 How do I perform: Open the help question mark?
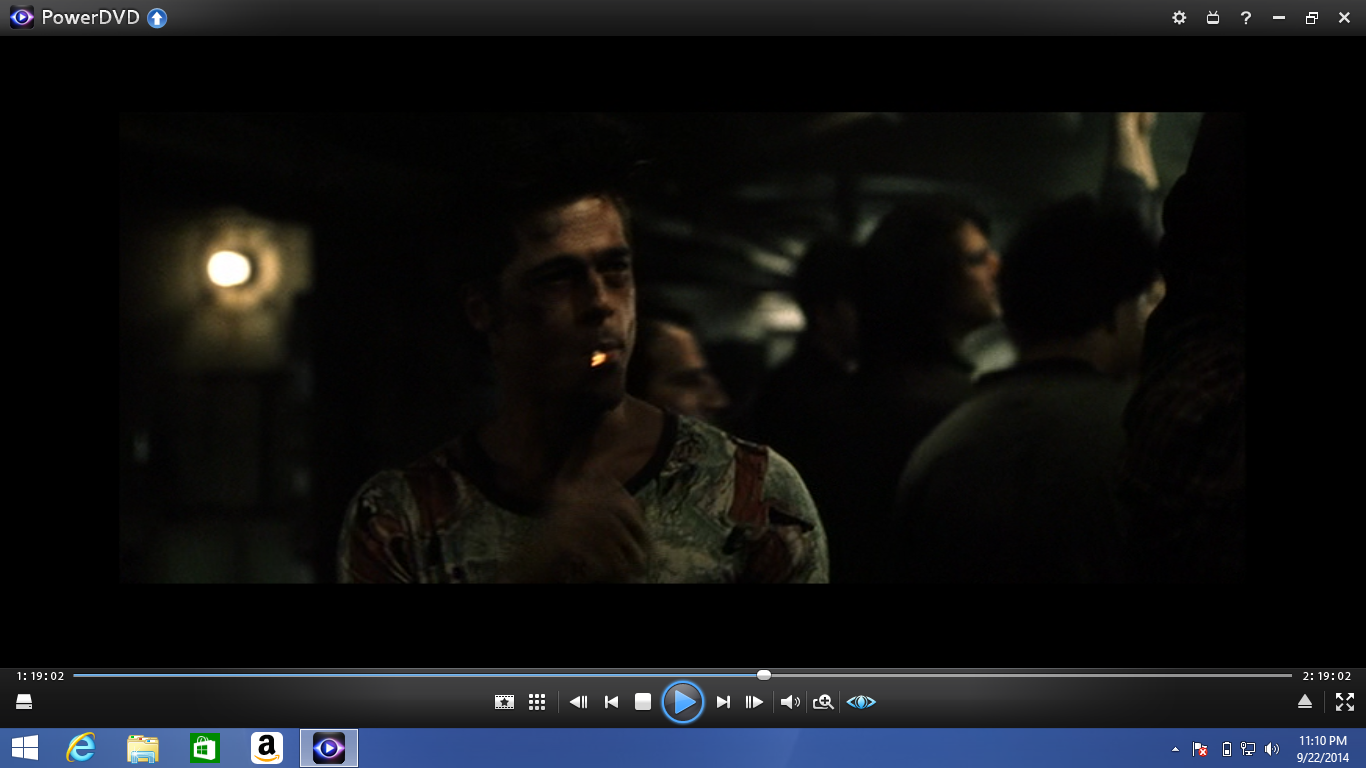(x=1246, y=18)
